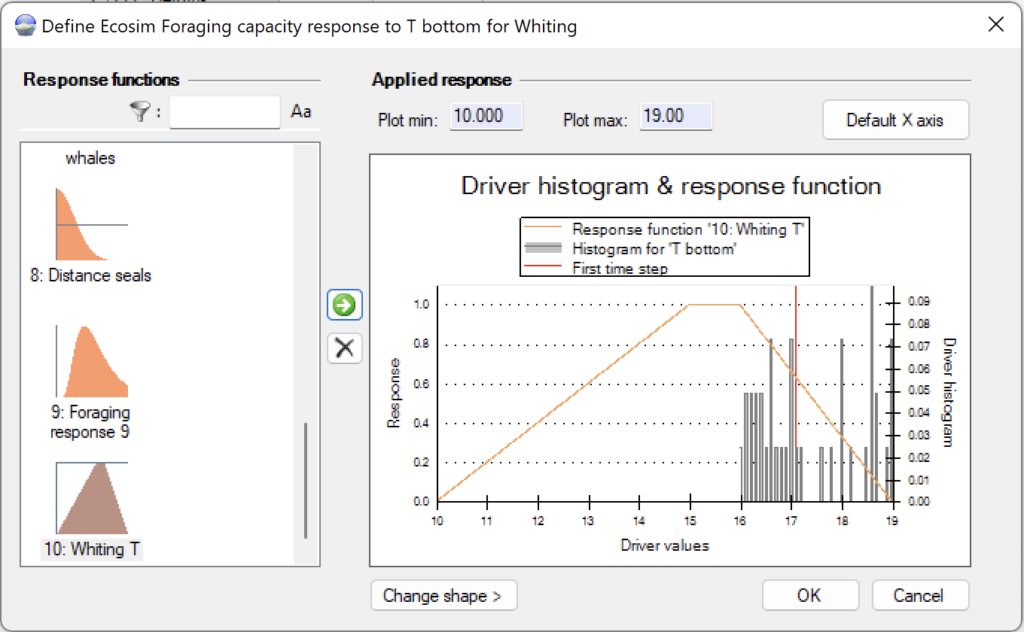The width and height of the screenshot is (1024, 632).
Task: Click the Plot min value field
Action: point(486,117)
